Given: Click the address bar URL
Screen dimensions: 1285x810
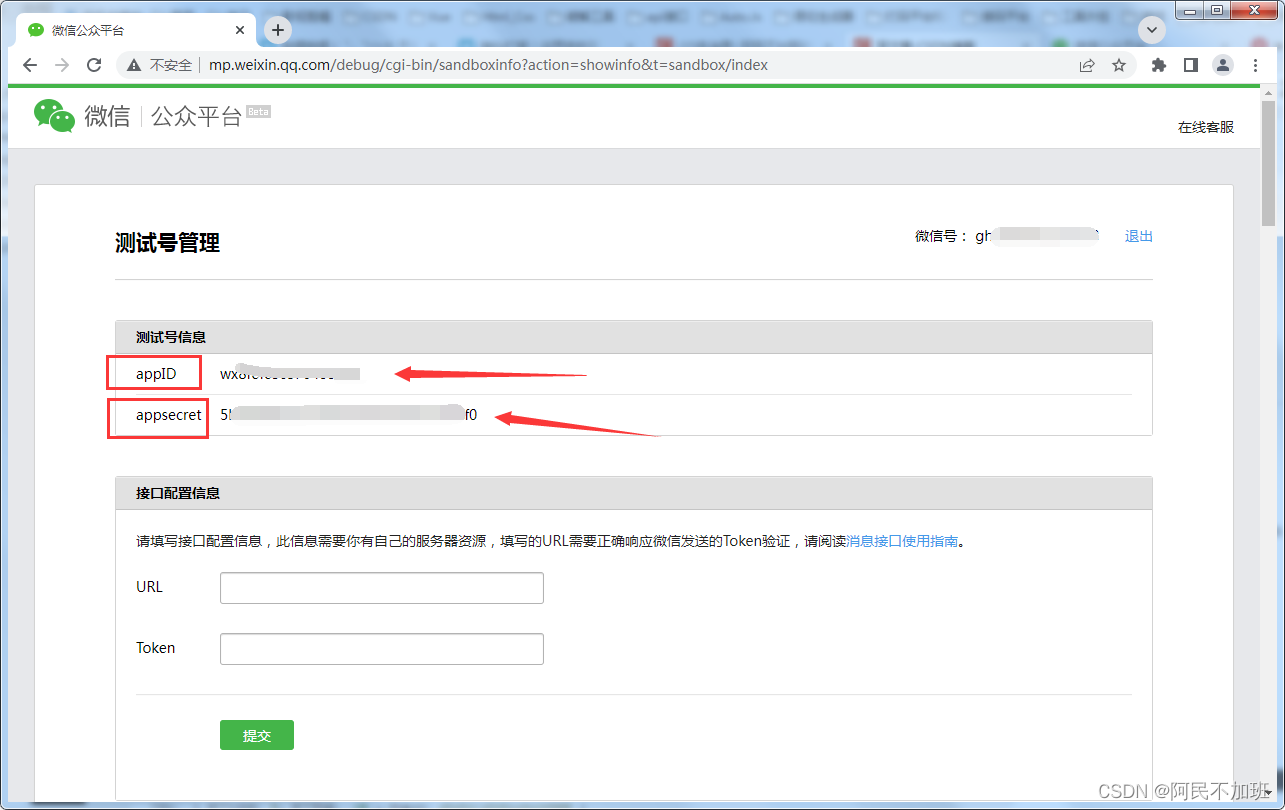Looking at the screenshot, I should pos(488,65).
